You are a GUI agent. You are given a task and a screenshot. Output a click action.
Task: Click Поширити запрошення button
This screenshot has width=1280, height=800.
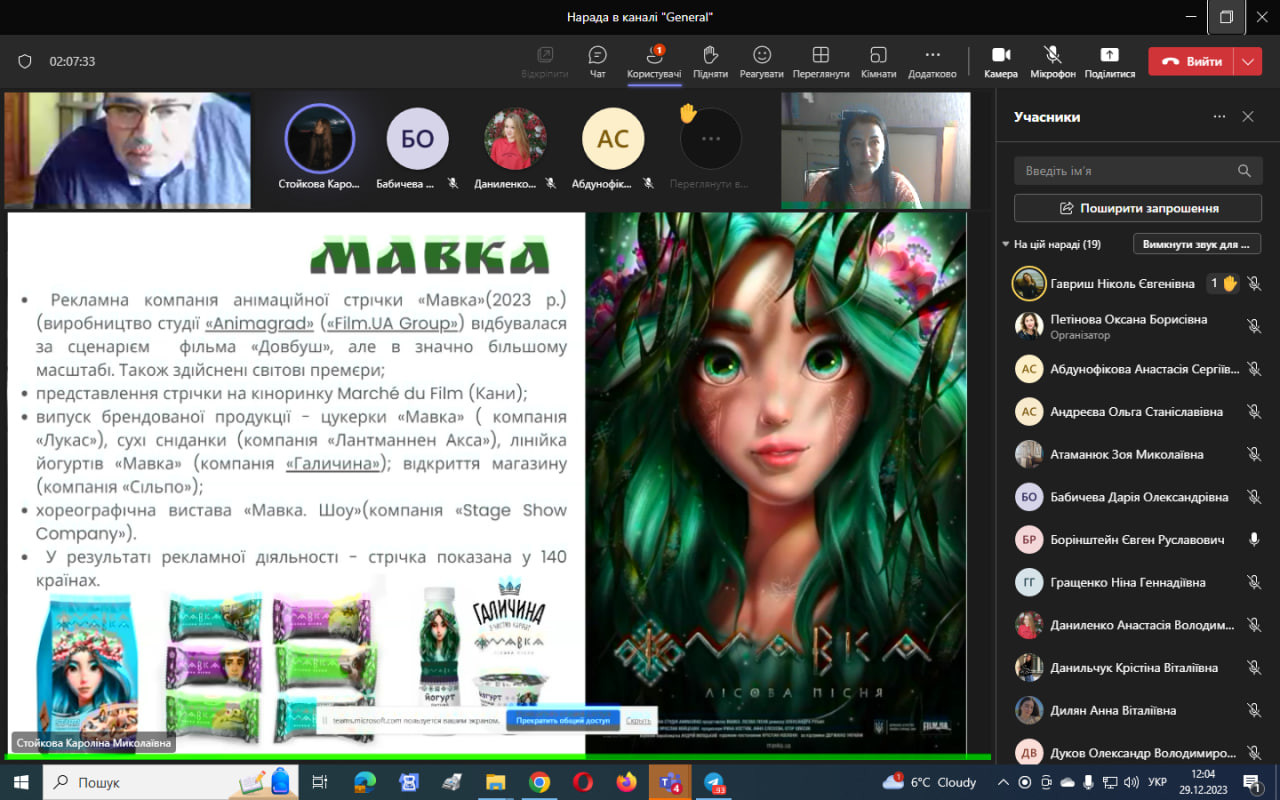tap(1138, 208)
